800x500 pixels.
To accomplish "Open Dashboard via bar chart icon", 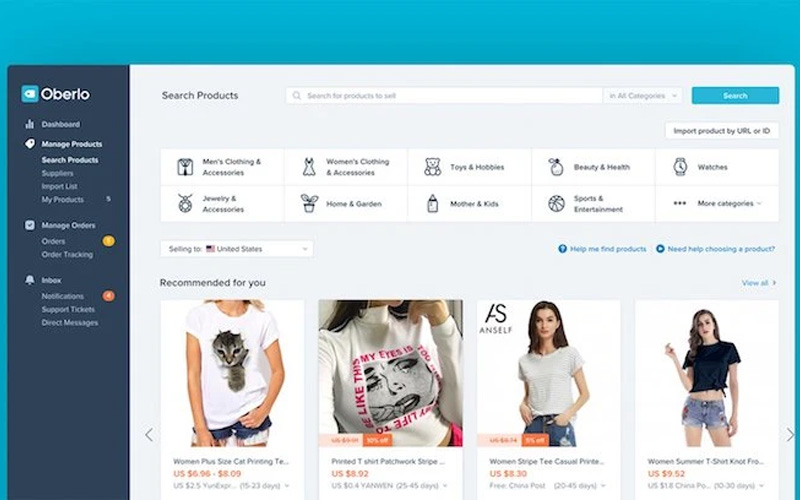I will 30,124.
